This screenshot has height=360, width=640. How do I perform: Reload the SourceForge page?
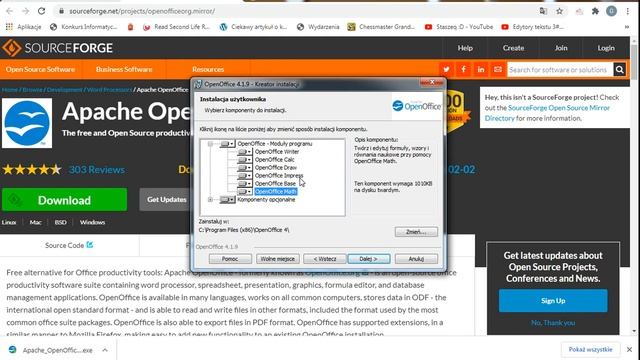tap(41, 11)
